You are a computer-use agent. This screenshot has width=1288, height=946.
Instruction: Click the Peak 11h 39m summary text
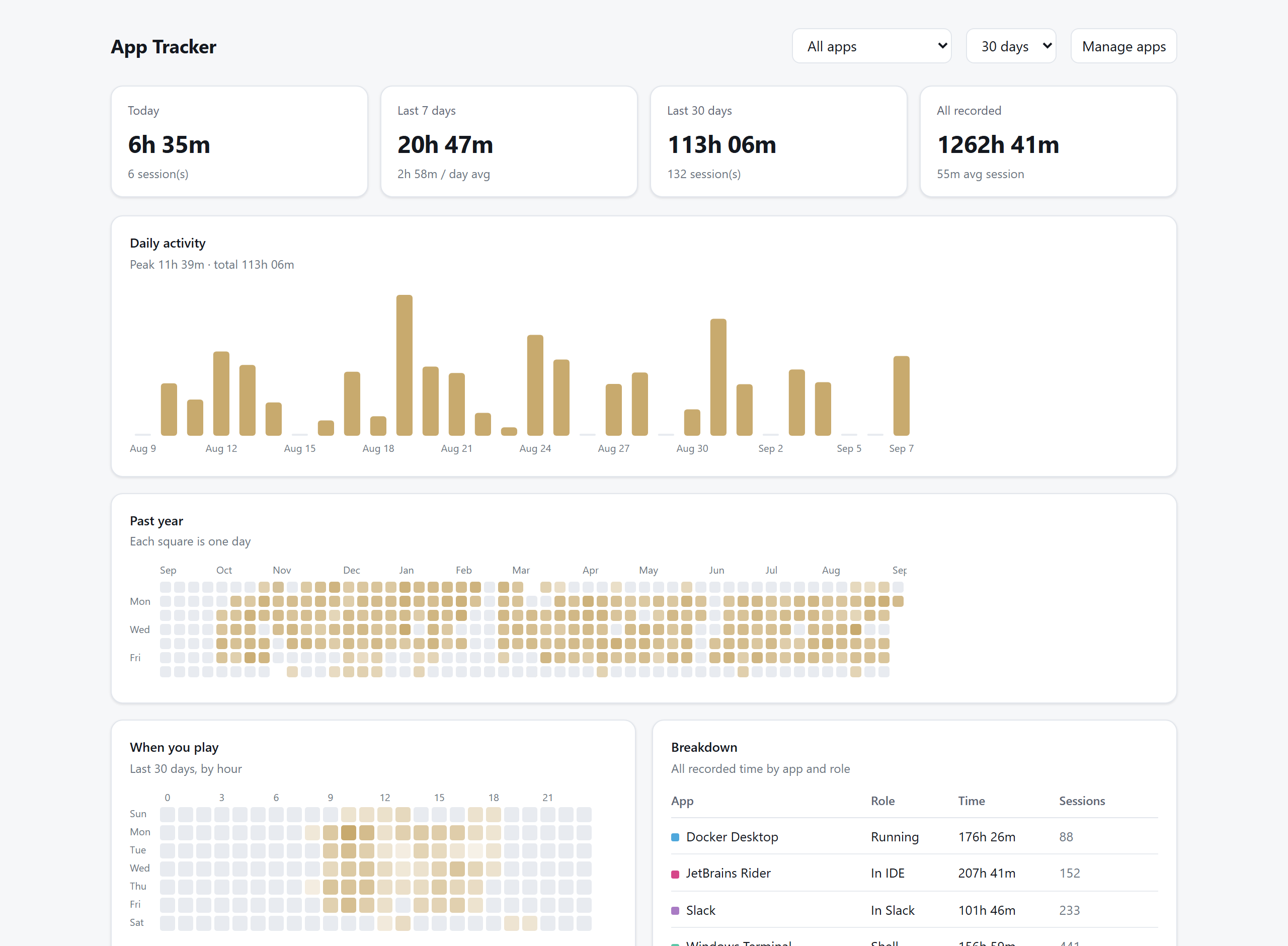pyautogui.click(x=212, y=265)
